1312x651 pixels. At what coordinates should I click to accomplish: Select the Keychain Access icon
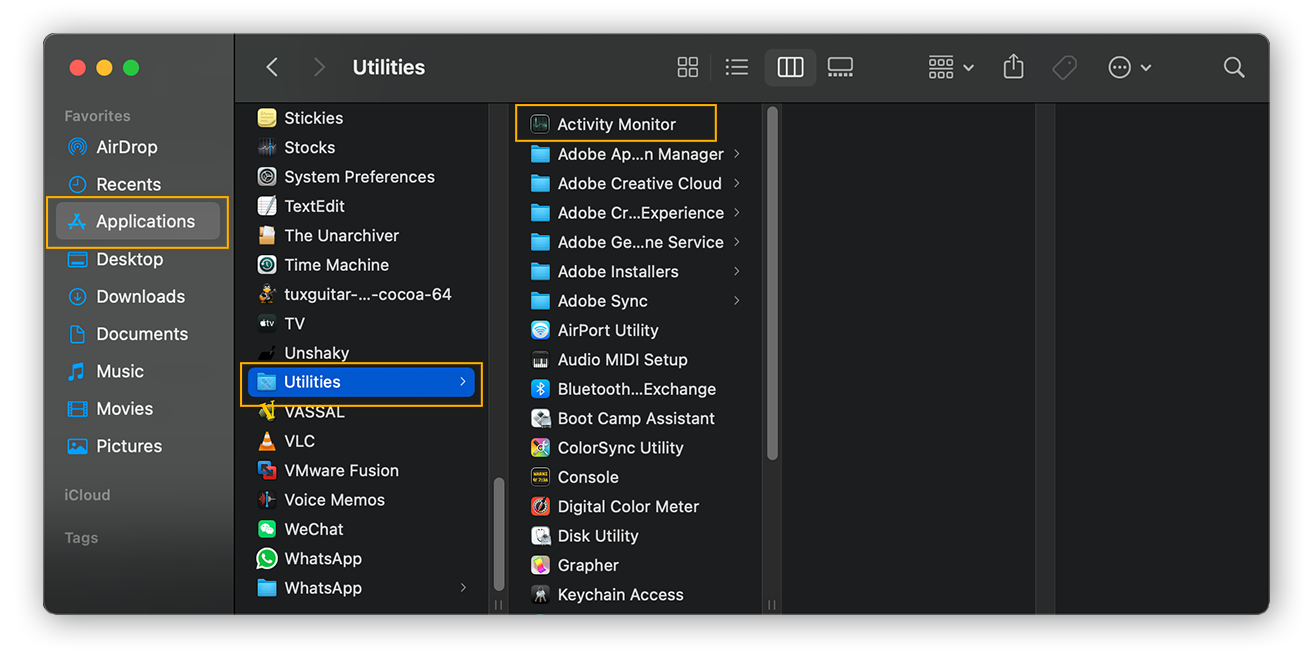point(540,595)
